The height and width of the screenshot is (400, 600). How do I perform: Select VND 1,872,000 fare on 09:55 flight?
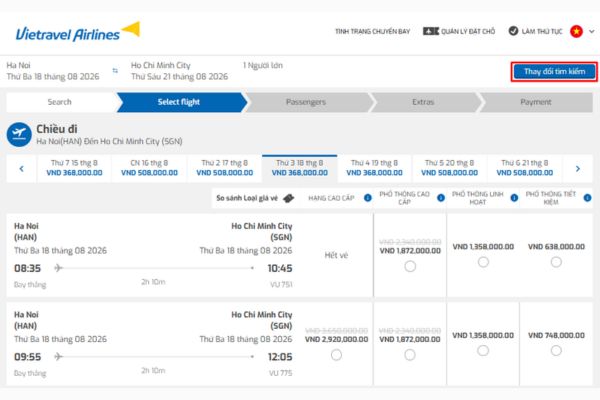coord(410,355)
